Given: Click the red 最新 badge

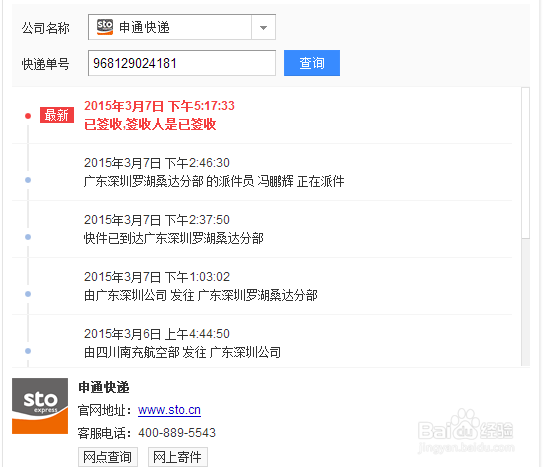Looking at the screenshot, I should pyautogui.click(x=57, y=115).
